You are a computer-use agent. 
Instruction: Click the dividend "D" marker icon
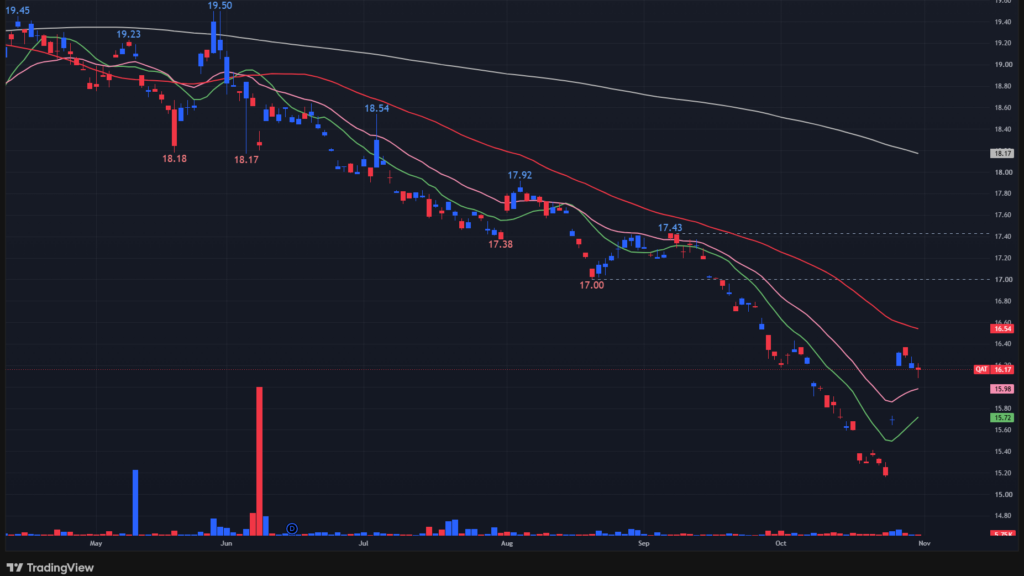(292, 528)
